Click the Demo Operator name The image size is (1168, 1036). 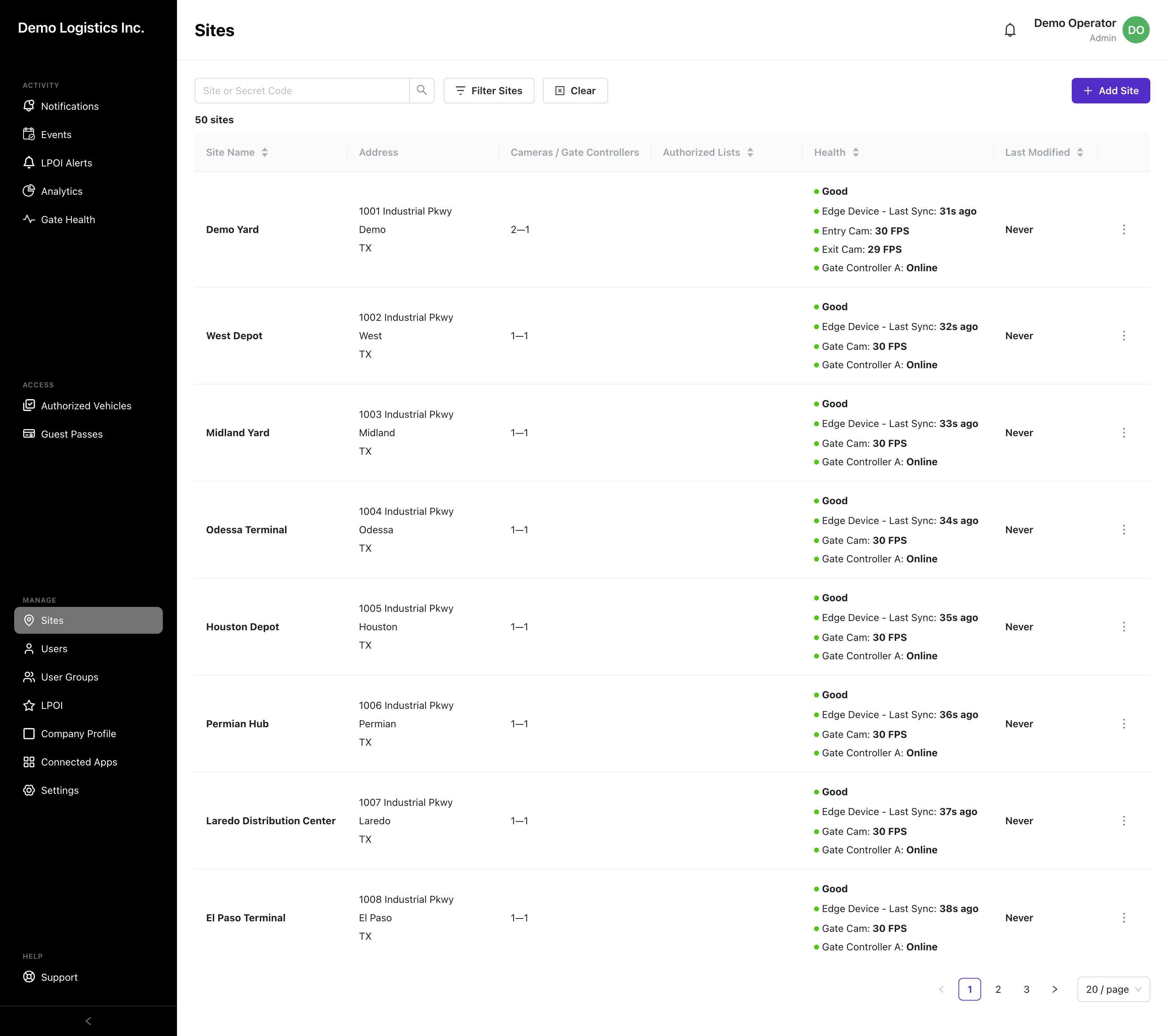(x=1074, y=23)
